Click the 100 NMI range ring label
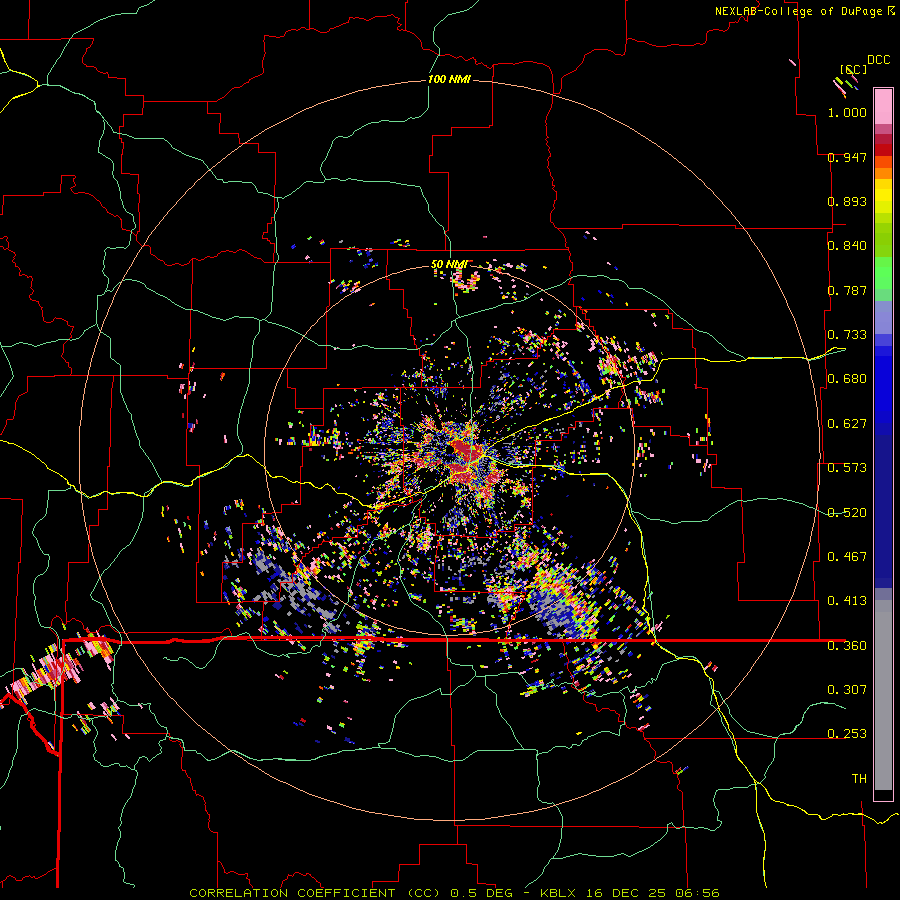The height and width of the screenshot is (900, 900). coord(449,79)
